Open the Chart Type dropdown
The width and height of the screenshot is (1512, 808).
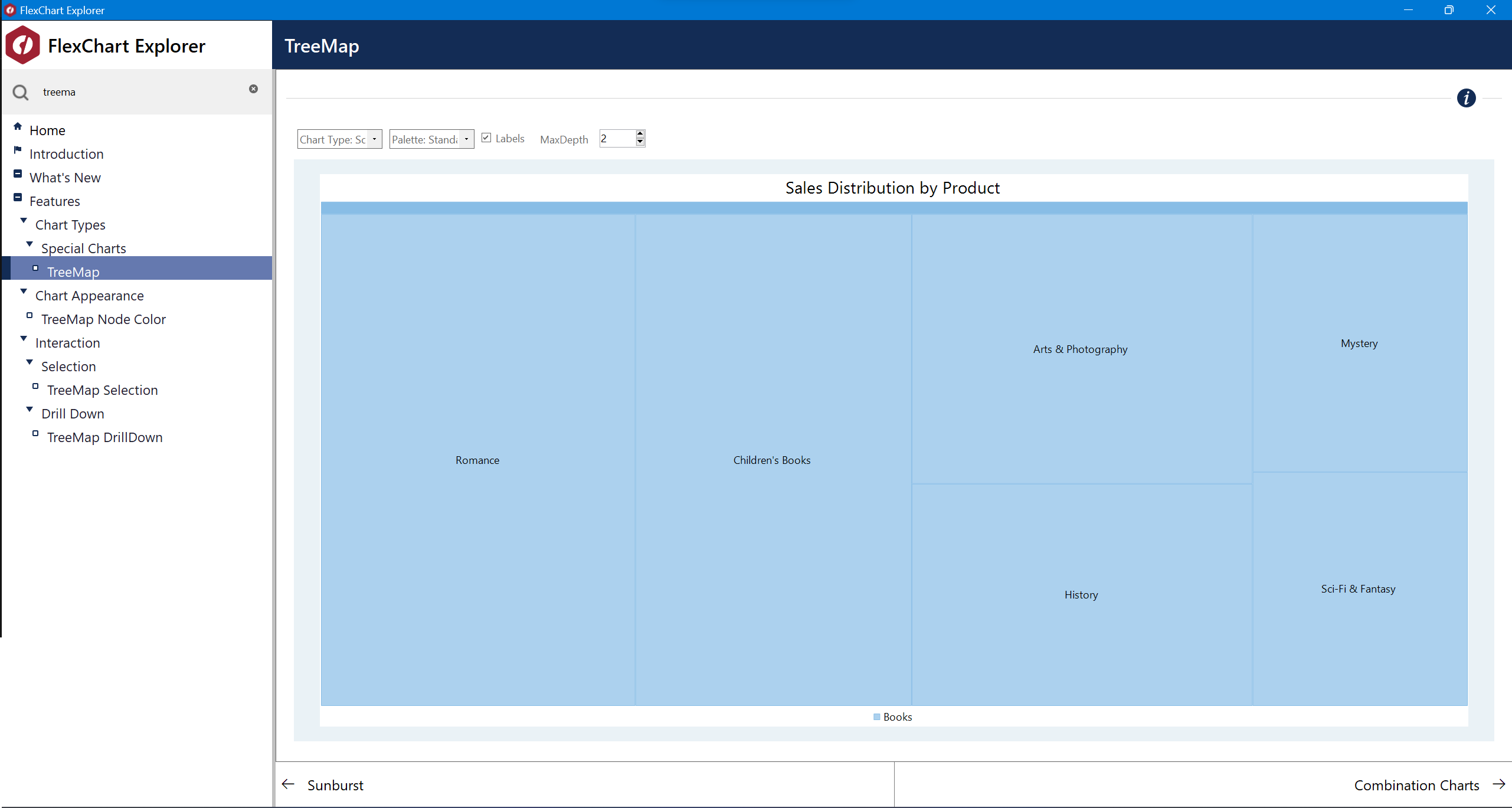374,139
